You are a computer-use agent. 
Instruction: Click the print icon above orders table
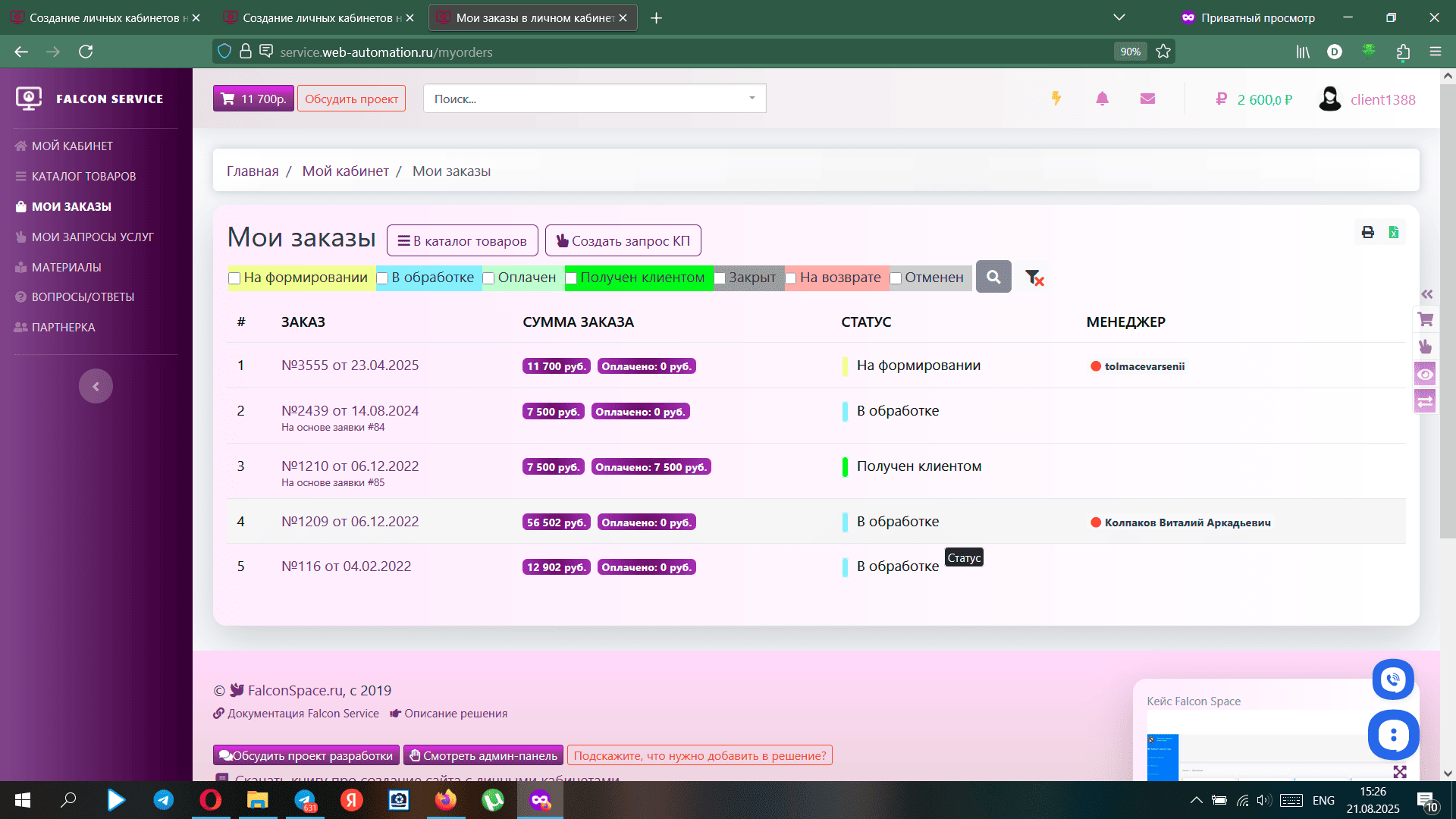click(1367, 232)
